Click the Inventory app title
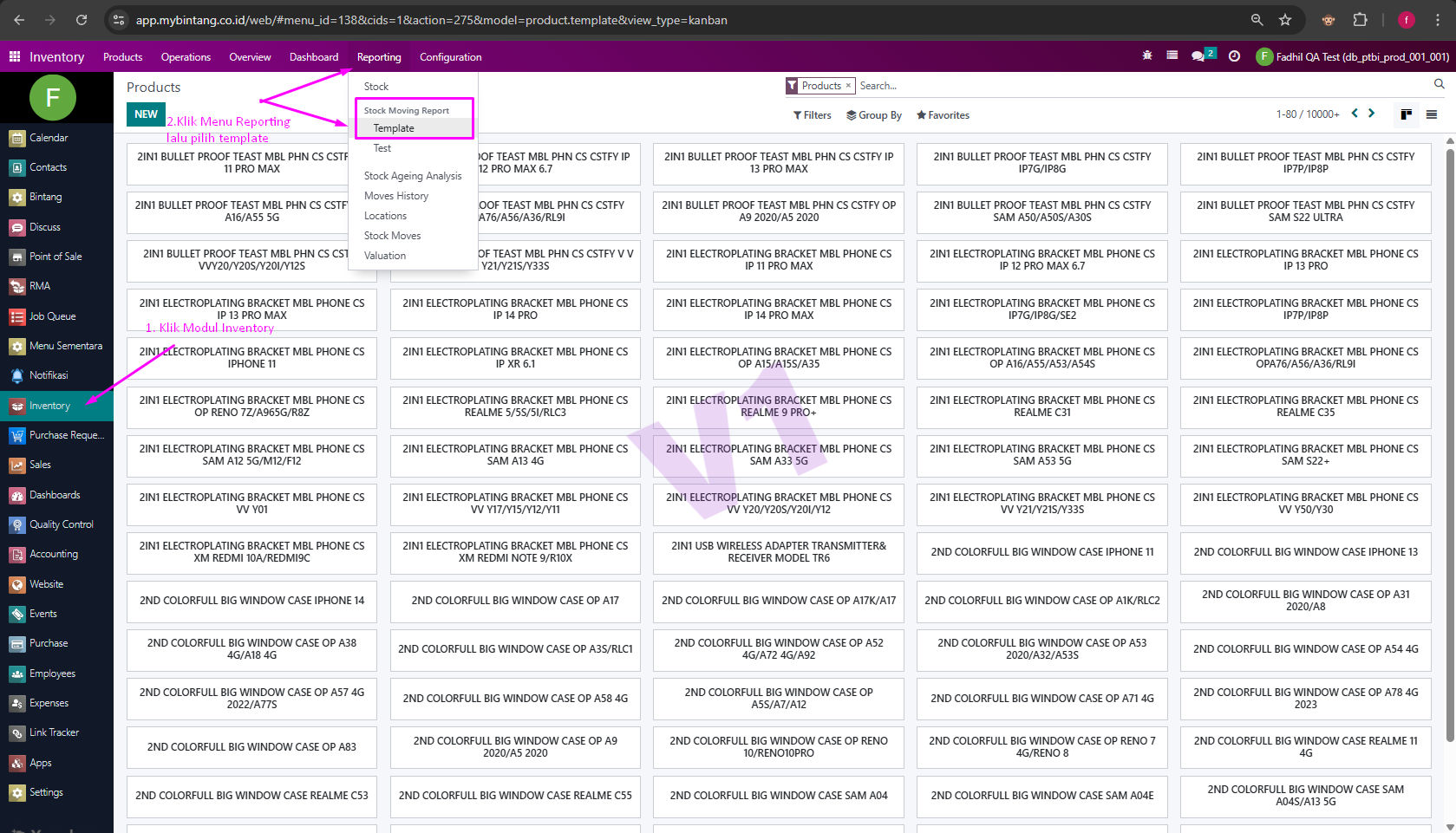 tap(56, 57)
